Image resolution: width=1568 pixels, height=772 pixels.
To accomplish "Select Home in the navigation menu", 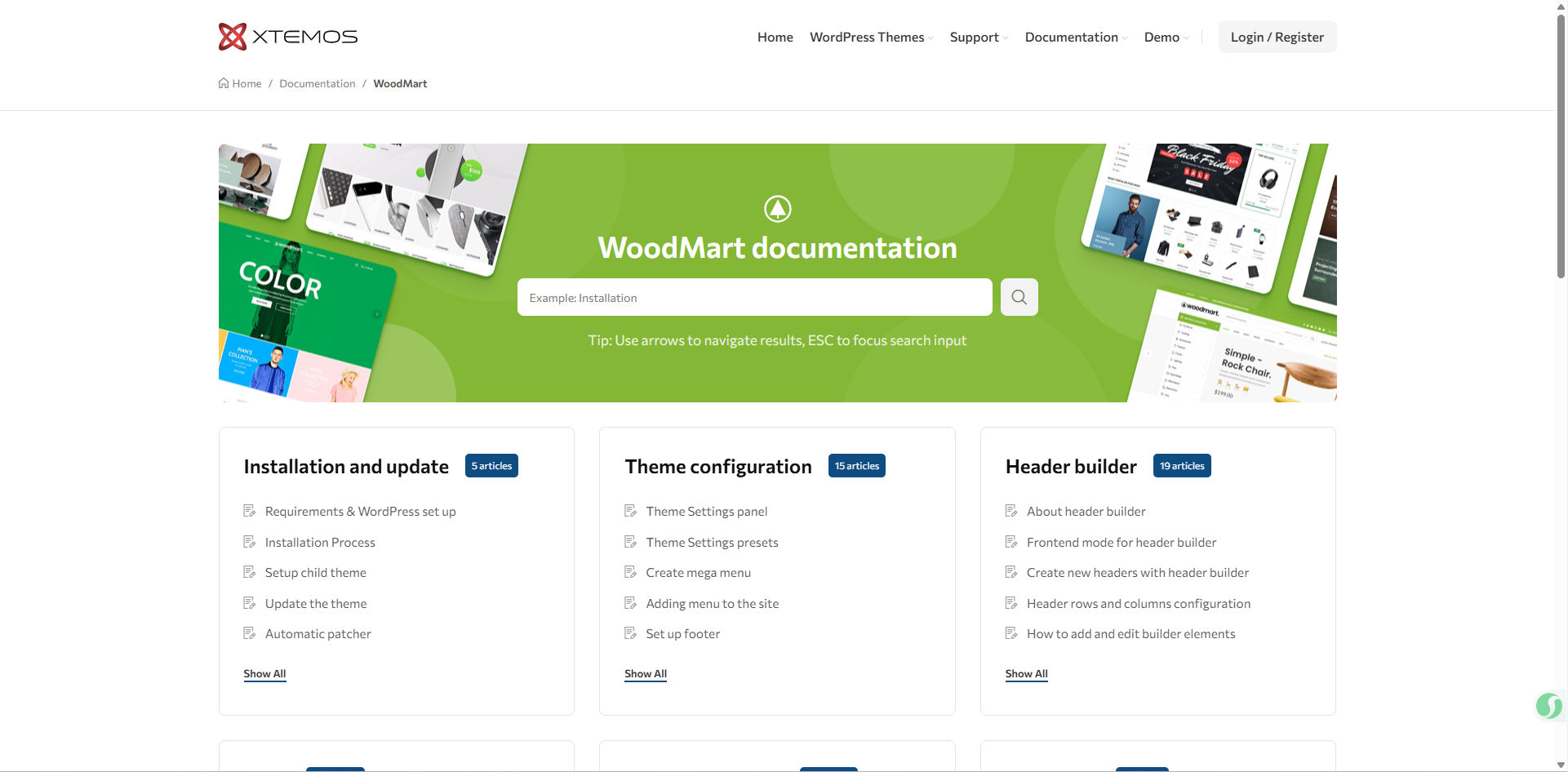I will point(774,37).
